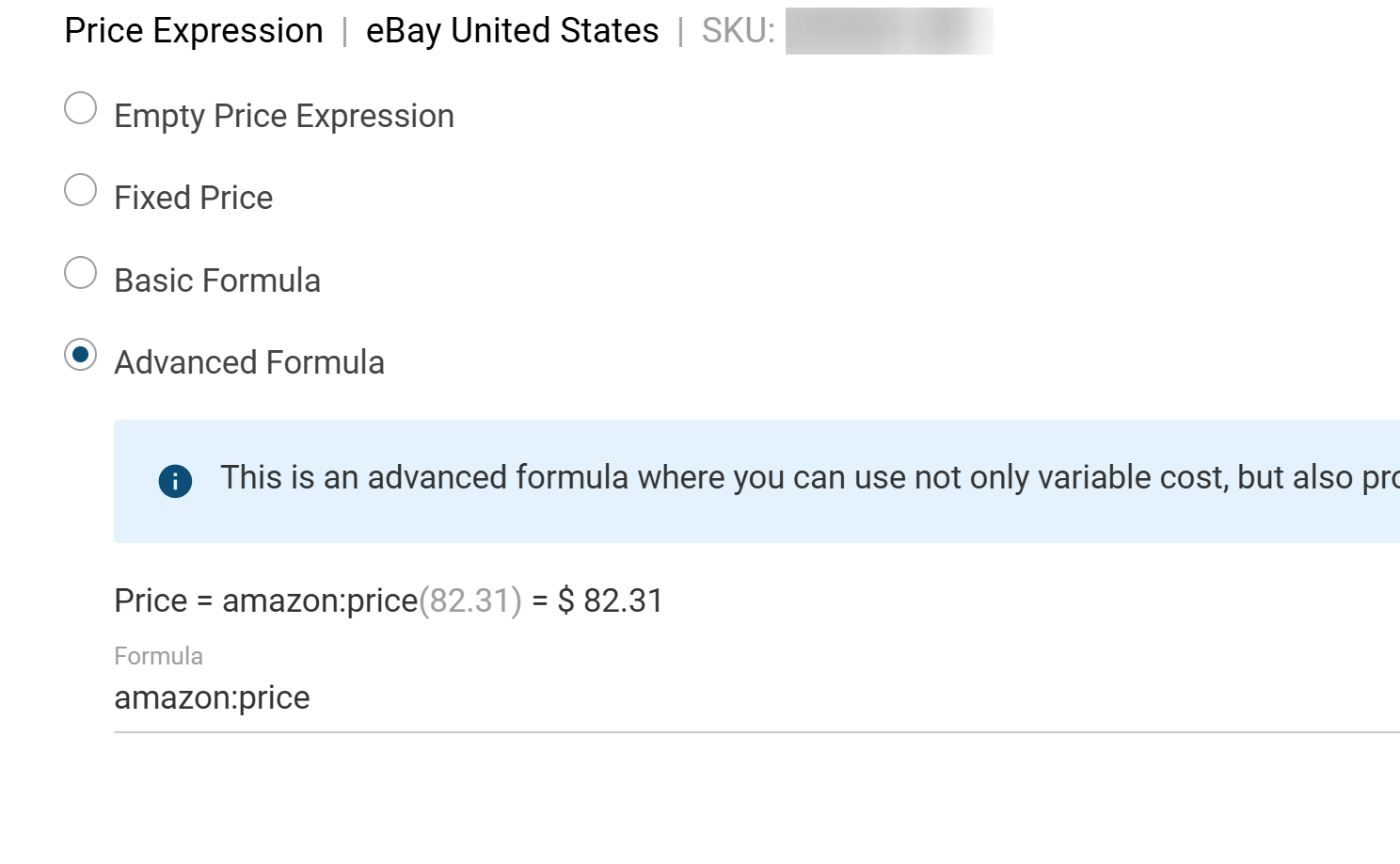Click the Fixed Price label text
This screenshot has width=1400, height=864.
click(x=193, y=198)
